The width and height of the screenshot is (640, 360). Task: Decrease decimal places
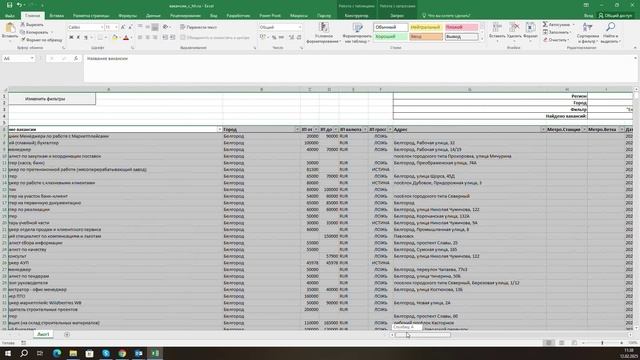tap(299, 38)
